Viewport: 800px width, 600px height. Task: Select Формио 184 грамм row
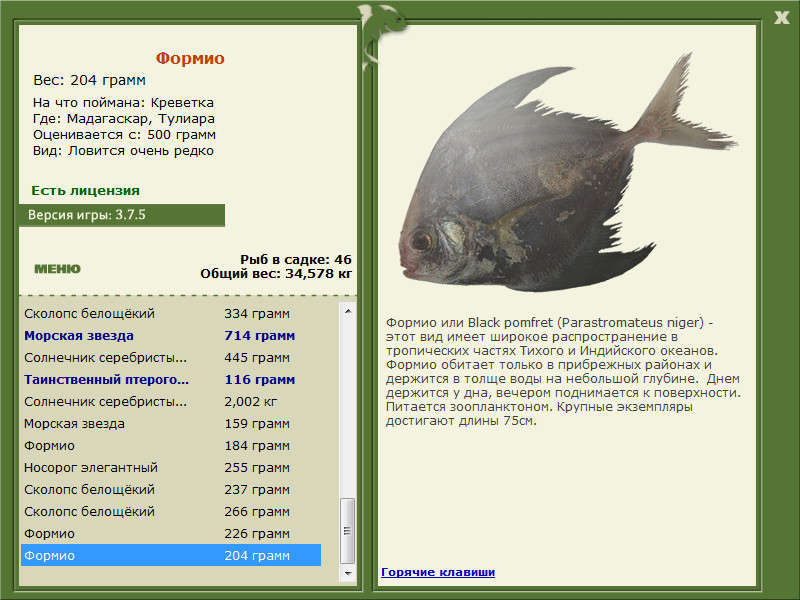(171, 445)
